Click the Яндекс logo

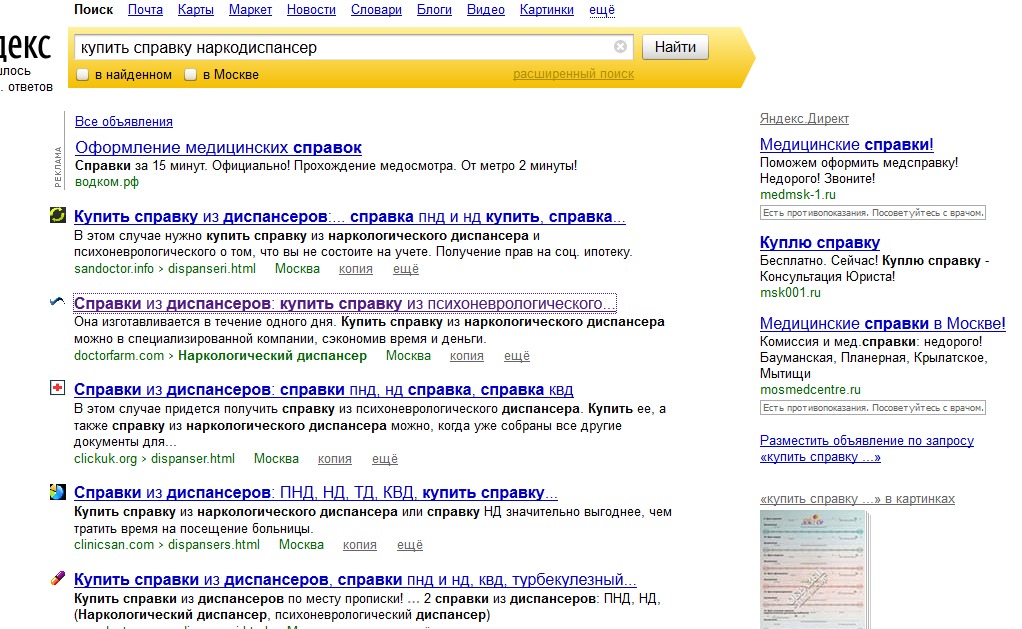pyautogui.click(x=25, y=47)
